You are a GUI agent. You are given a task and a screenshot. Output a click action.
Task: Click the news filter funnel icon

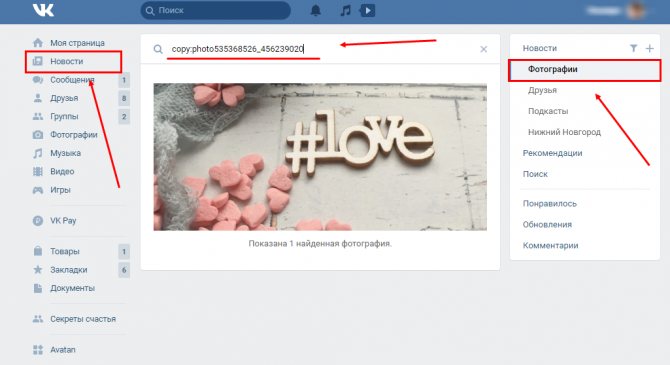633,48
